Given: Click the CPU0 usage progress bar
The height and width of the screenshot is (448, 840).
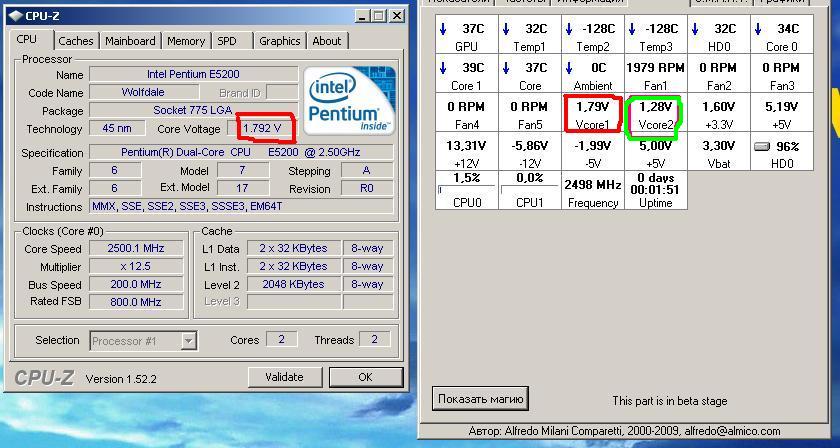Looking at the screenshot, I should pyautogui.click(x=466, y=189).
